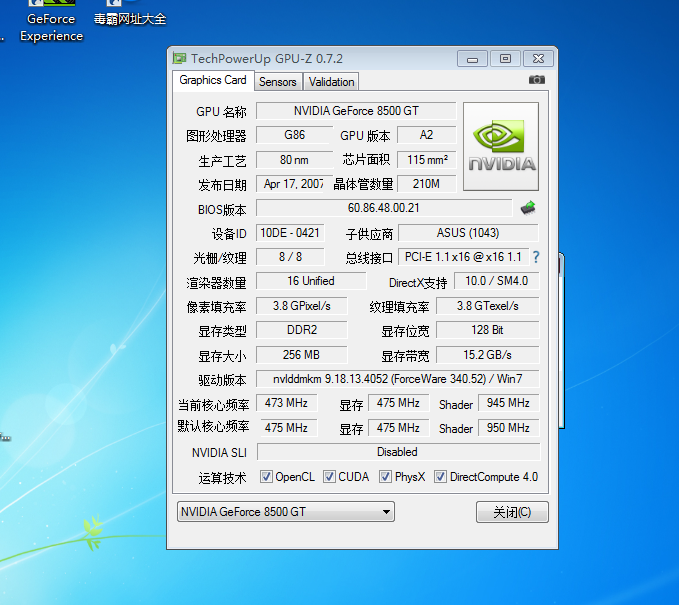Select the Graphics Card tab
The image size is (679, 605).
[212, 80]
